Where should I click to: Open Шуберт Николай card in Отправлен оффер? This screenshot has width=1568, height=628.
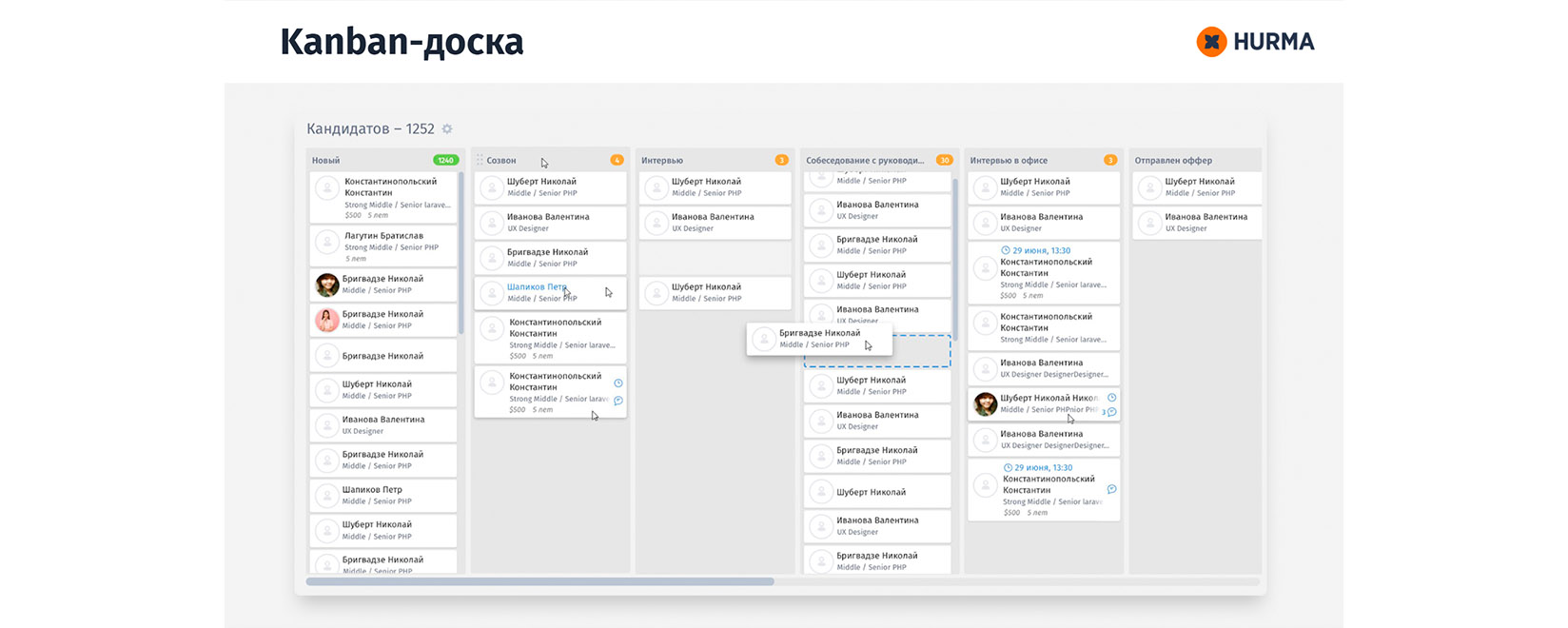[x=1197, y=187]
